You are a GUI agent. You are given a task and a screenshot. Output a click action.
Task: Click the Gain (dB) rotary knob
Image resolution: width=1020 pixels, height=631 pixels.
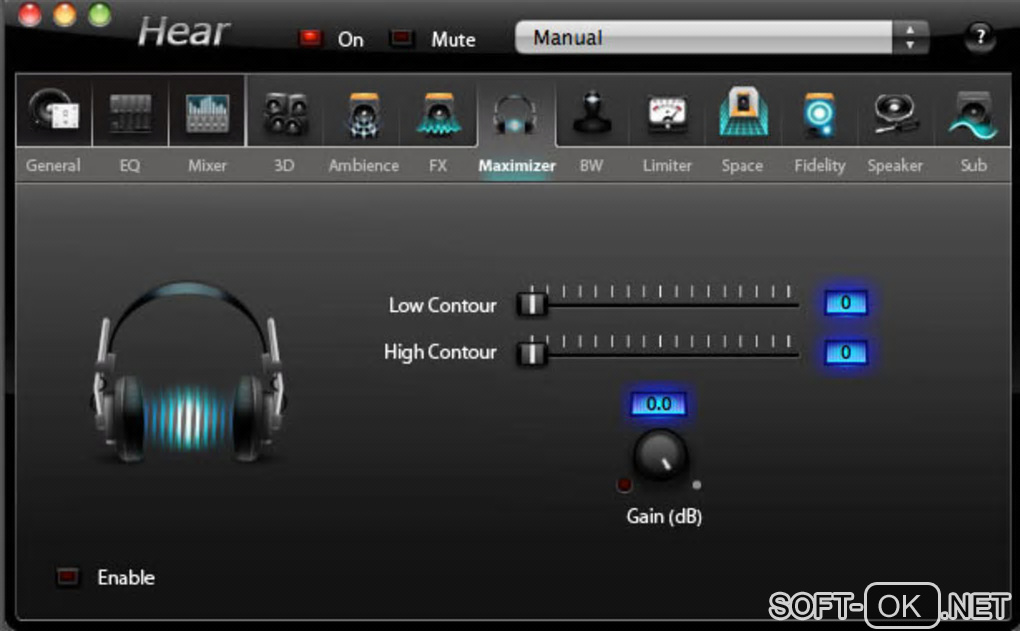(660, 454)
